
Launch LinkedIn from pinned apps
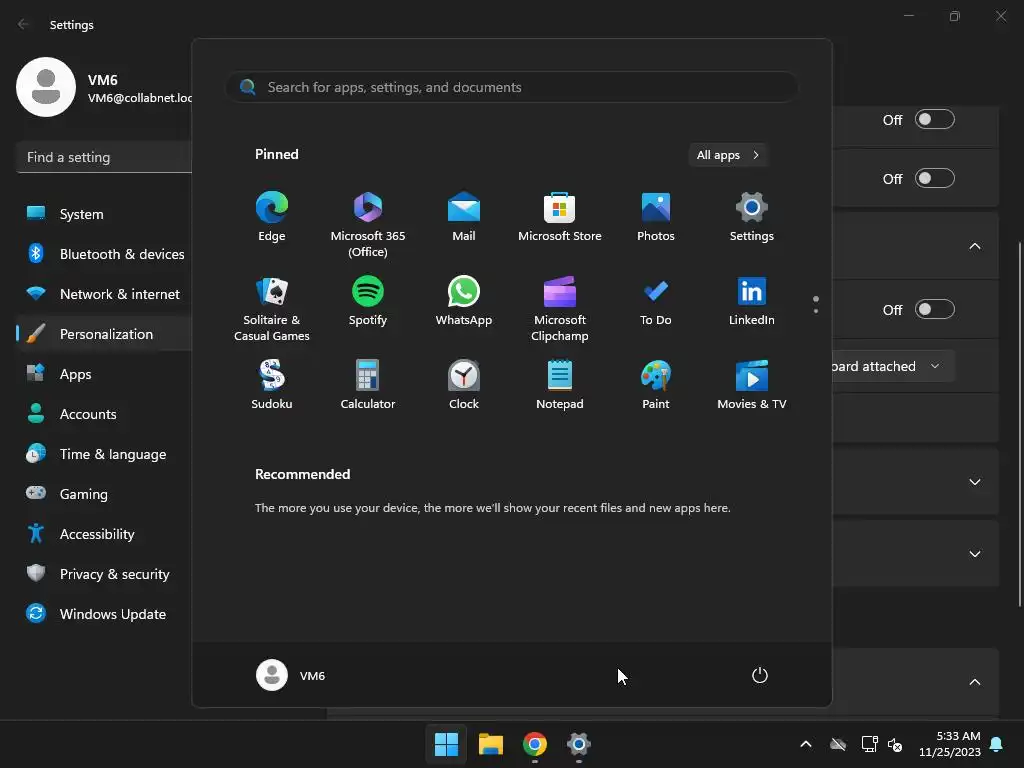752,301
